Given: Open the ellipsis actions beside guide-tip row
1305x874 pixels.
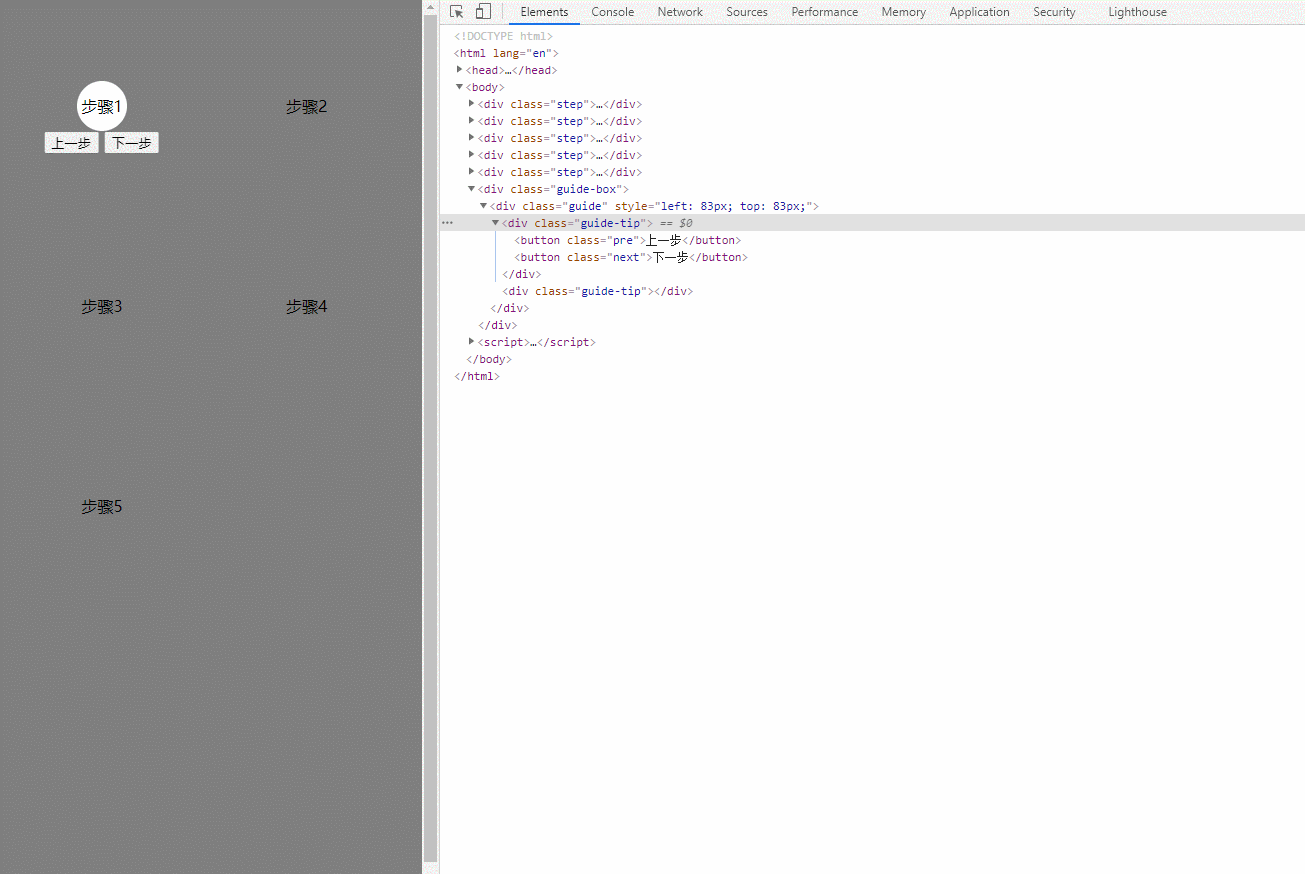Looking at the screenshot, I should (447, 223).
